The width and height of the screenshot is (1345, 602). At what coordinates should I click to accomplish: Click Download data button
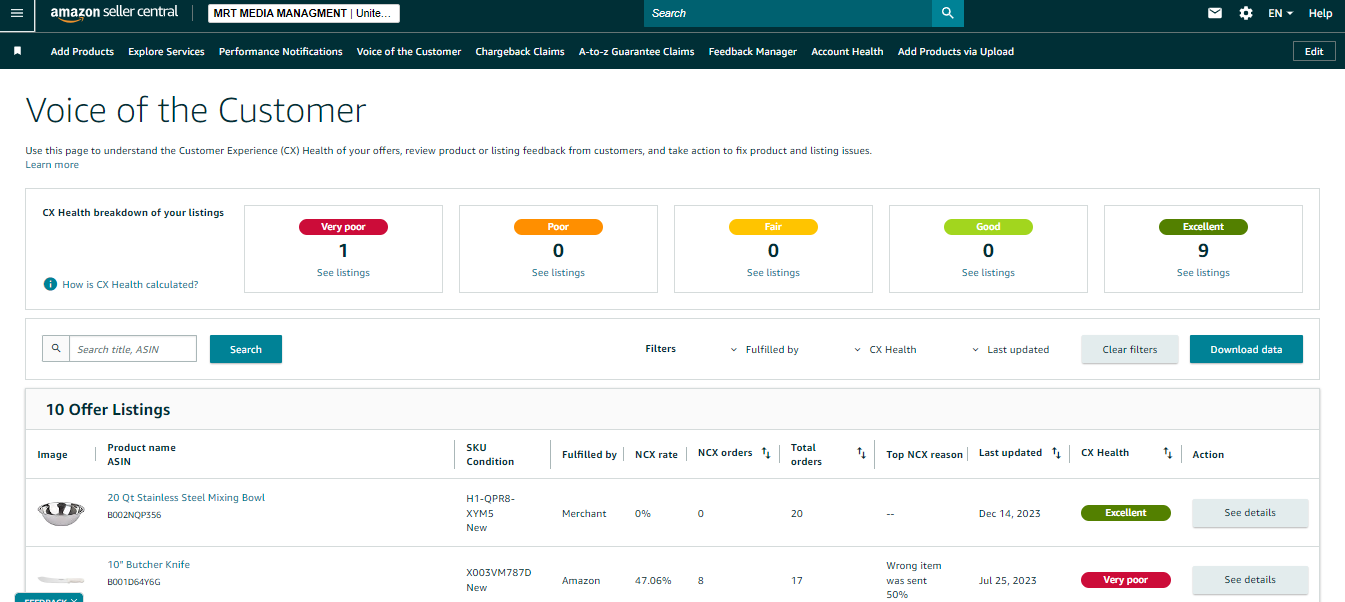point(1246,349)
